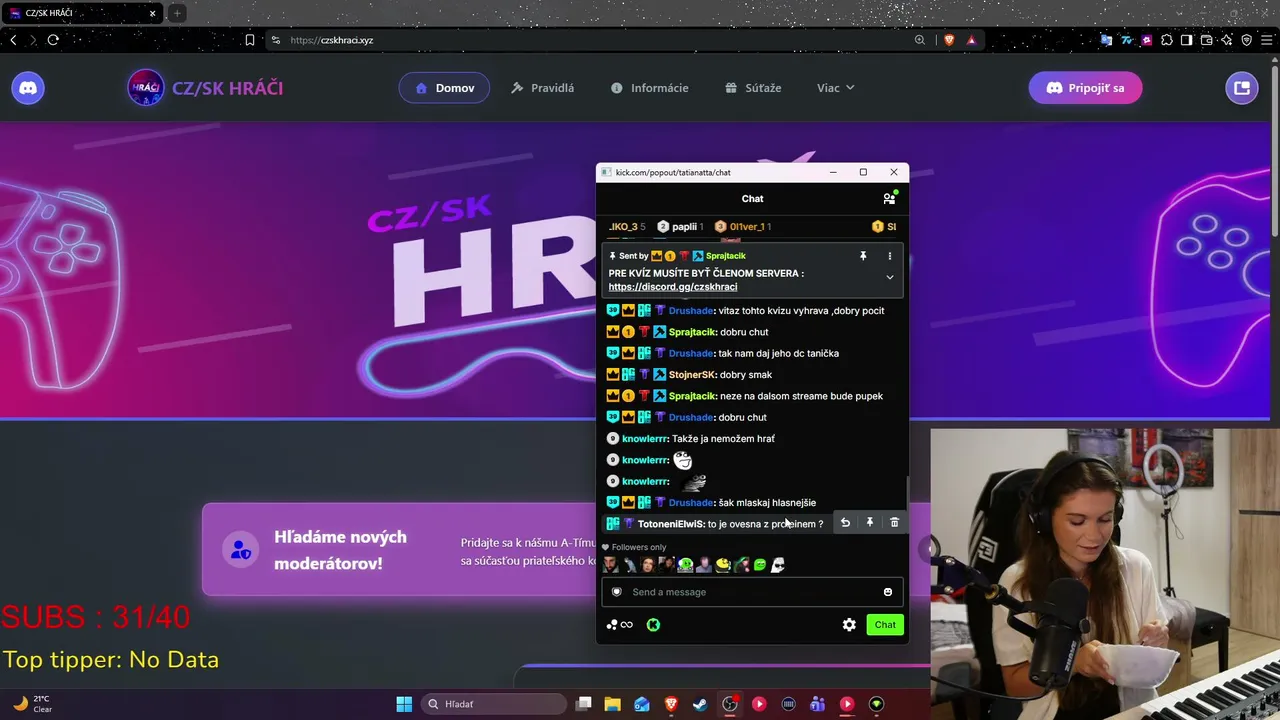Open the browser hamburger menu
This screenshot has height=720, width=1280.
tap(1267, 40)
